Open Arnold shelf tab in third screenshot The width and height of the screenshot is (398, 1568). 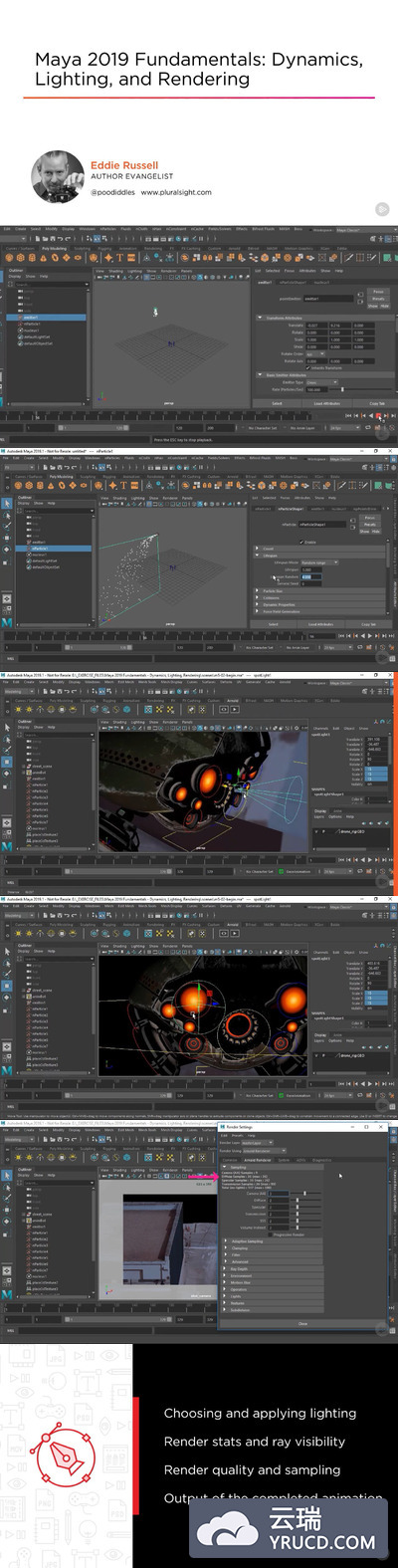[233, 699]
